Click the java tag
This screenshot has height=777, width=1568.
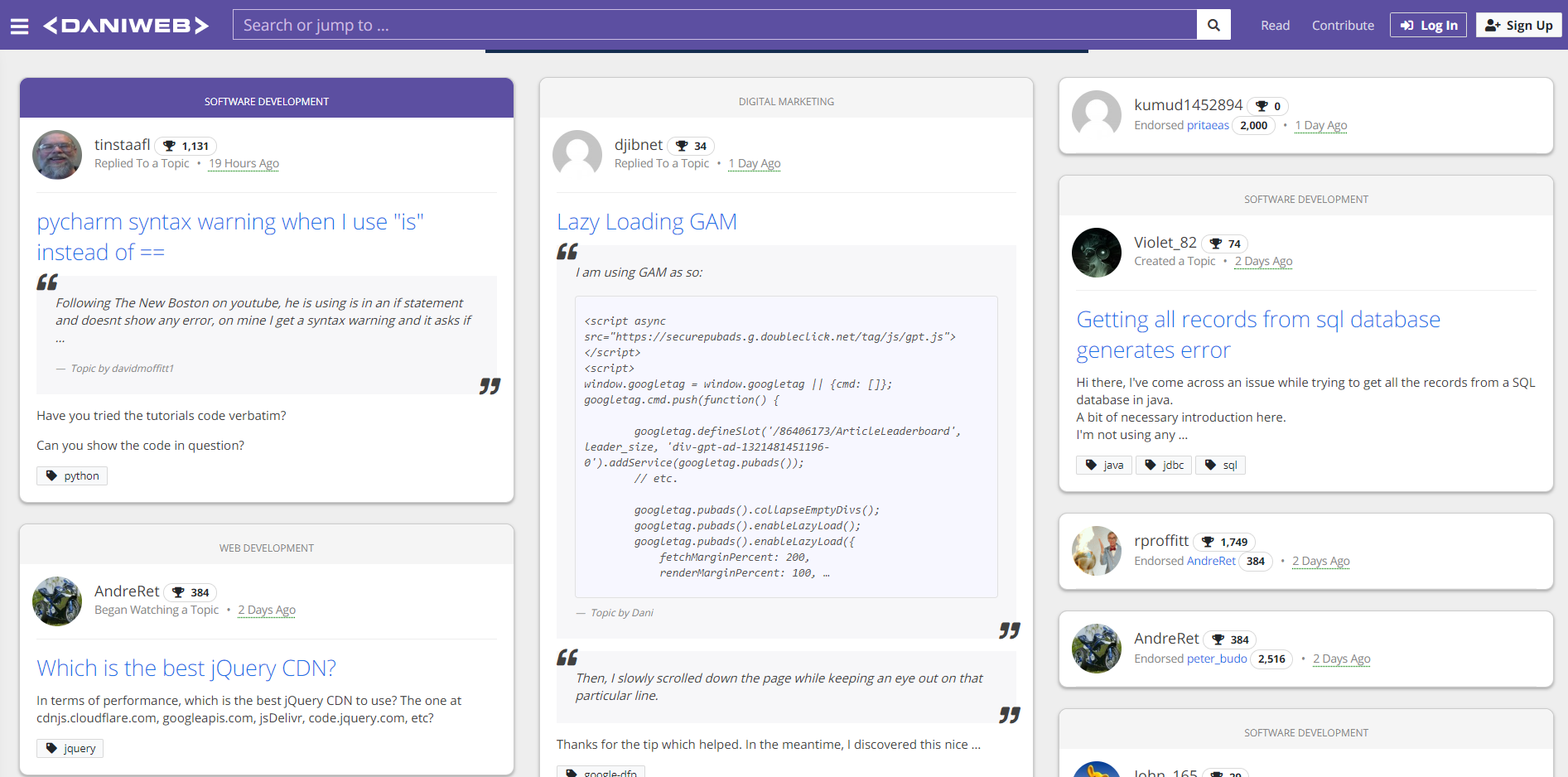click(1104, 466)
